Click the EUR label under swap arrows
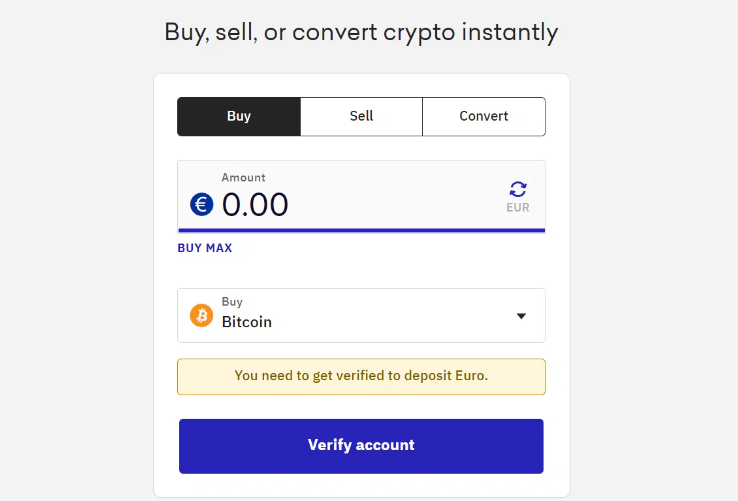This screenshot has width=738, height=501. (x=518, y=208)
